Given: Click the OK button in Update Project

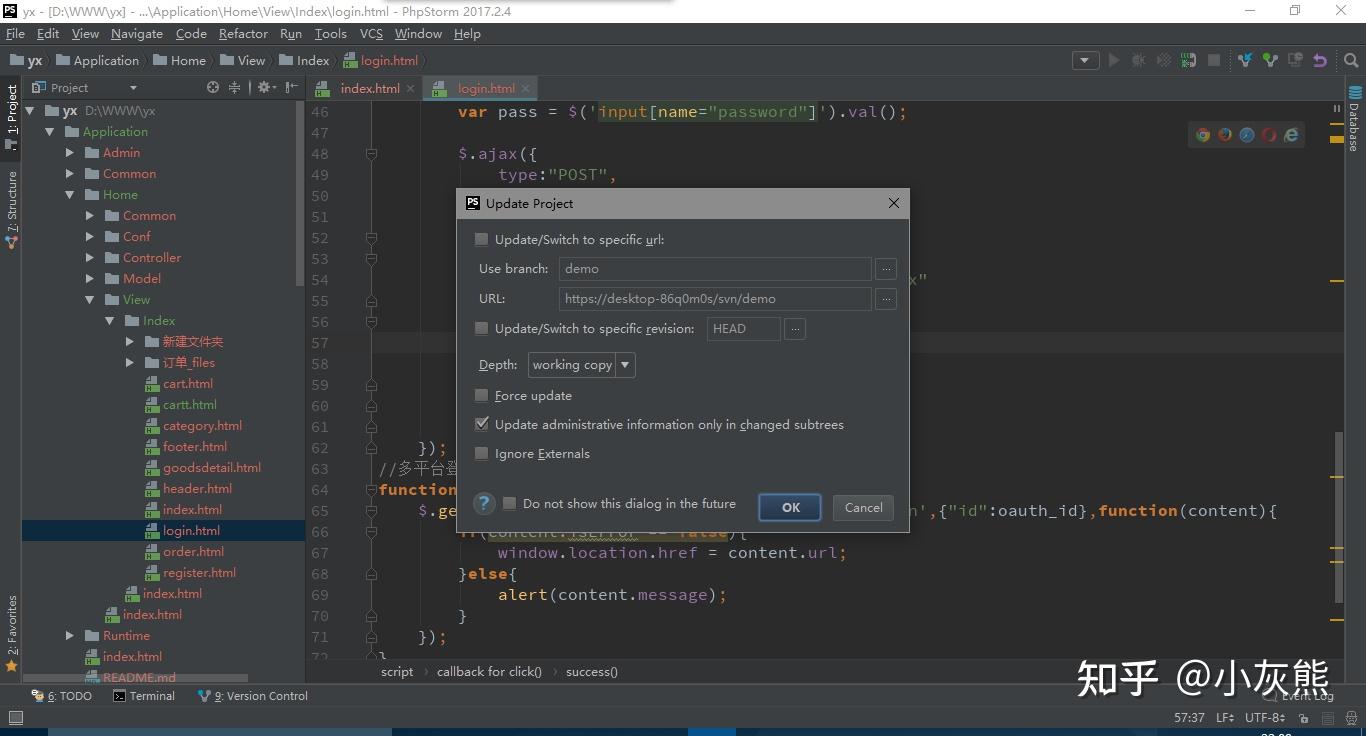Looking at the screenshot, I should (790, 508).
